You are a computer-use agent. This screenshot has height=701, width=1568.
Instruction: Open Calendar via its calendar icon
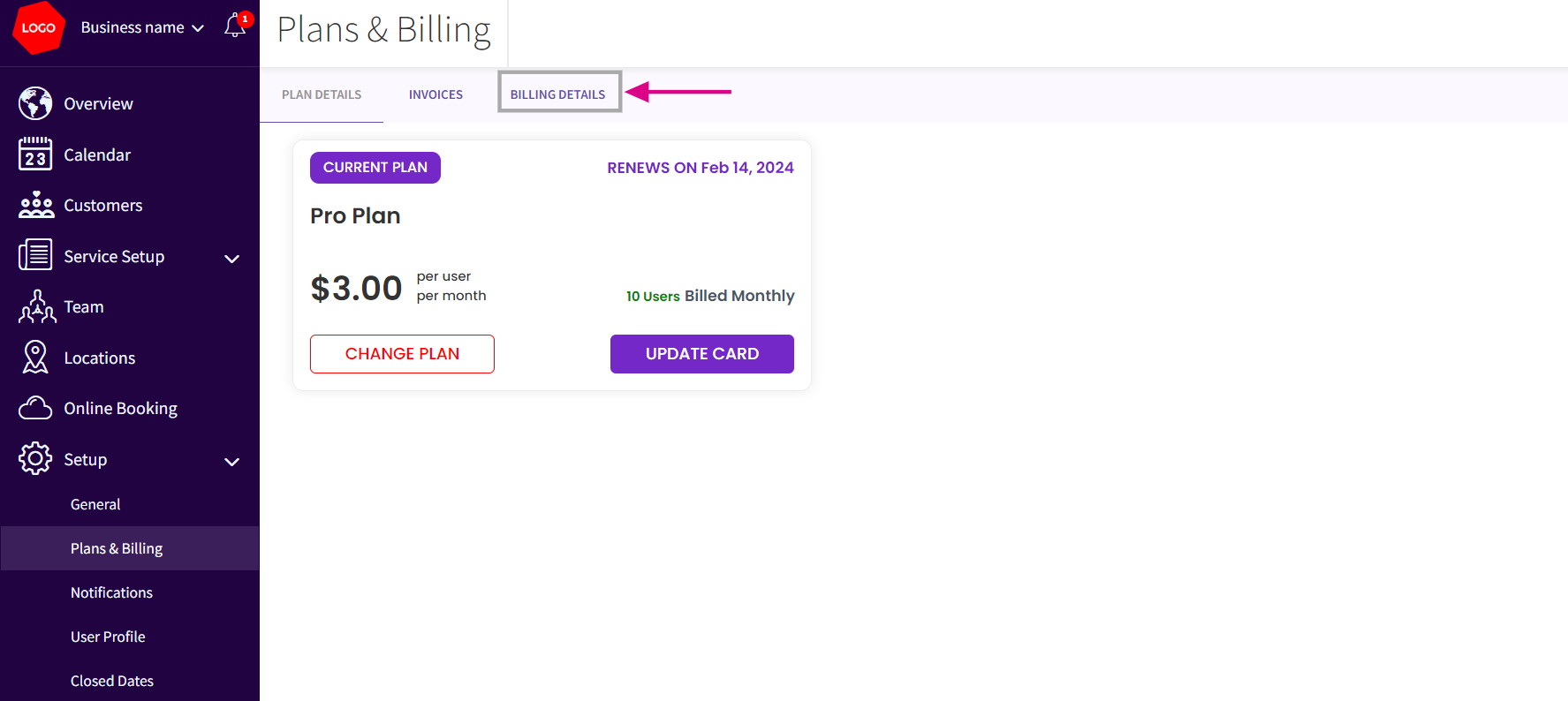tap(35, 155)
